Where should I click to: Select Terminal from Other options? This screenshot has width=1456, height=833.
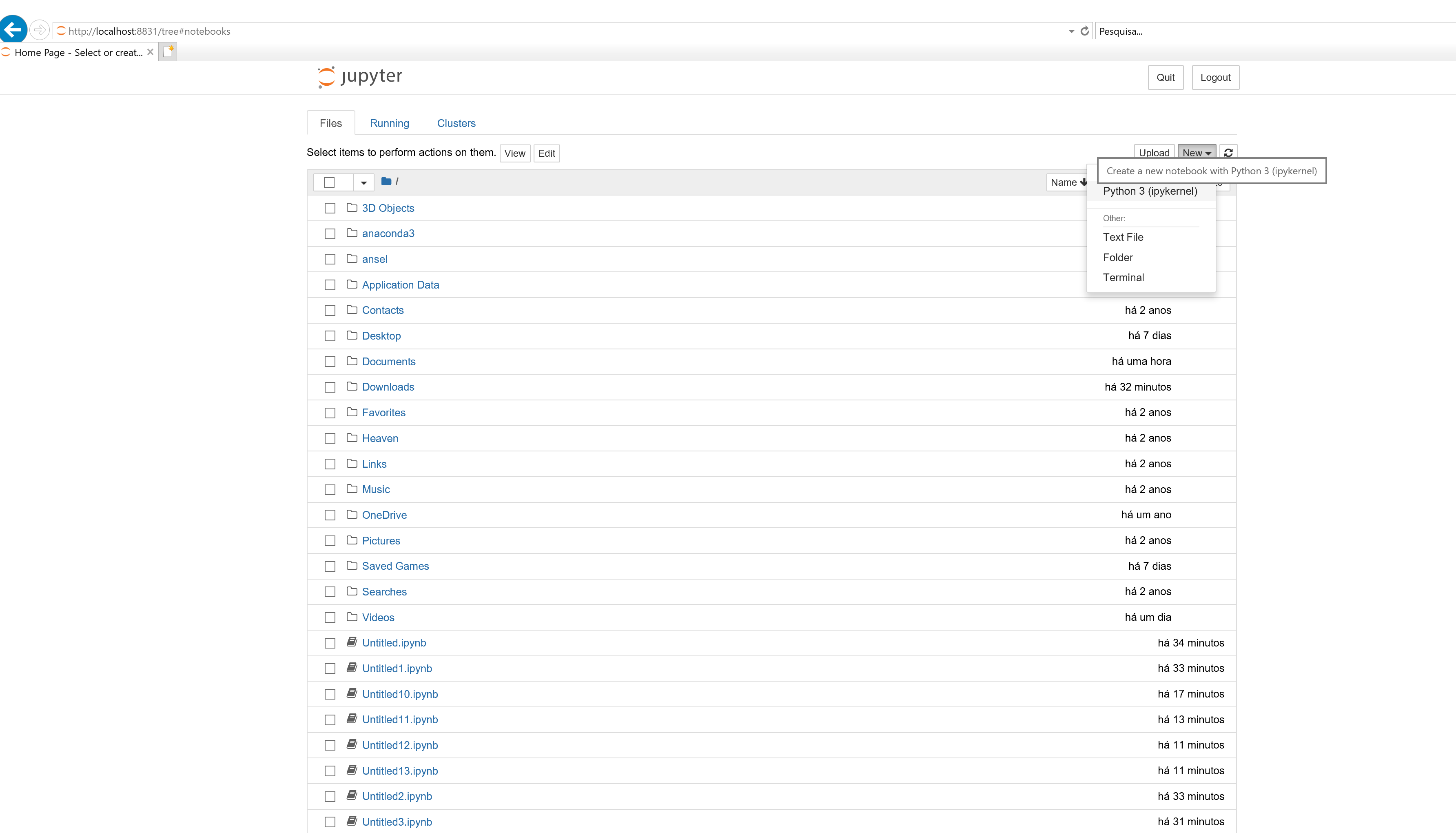[x=1122, y=277]
